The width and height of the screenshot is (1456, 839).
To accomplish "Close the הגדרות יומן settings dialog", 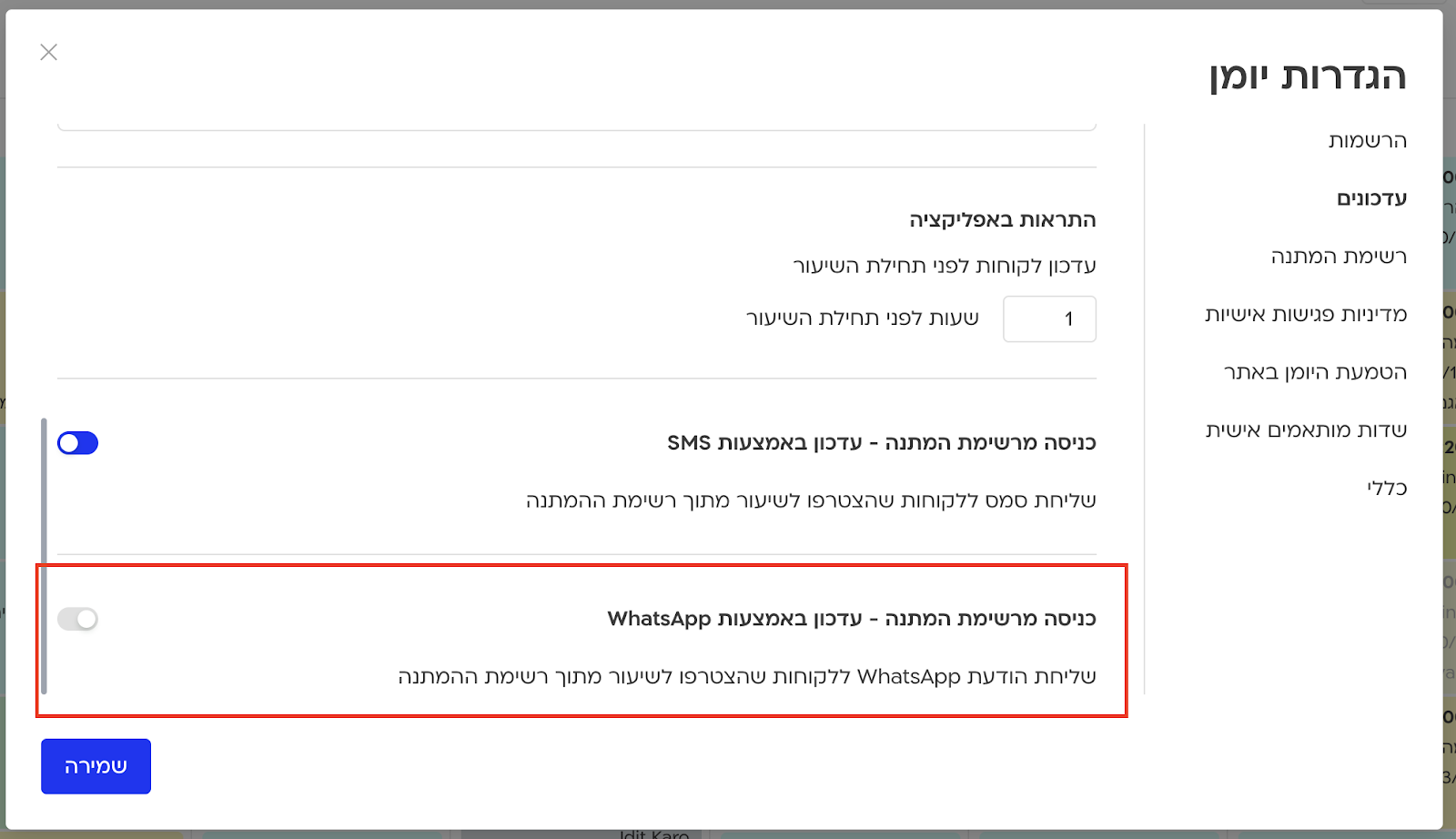I will click(x=49, y=53).
